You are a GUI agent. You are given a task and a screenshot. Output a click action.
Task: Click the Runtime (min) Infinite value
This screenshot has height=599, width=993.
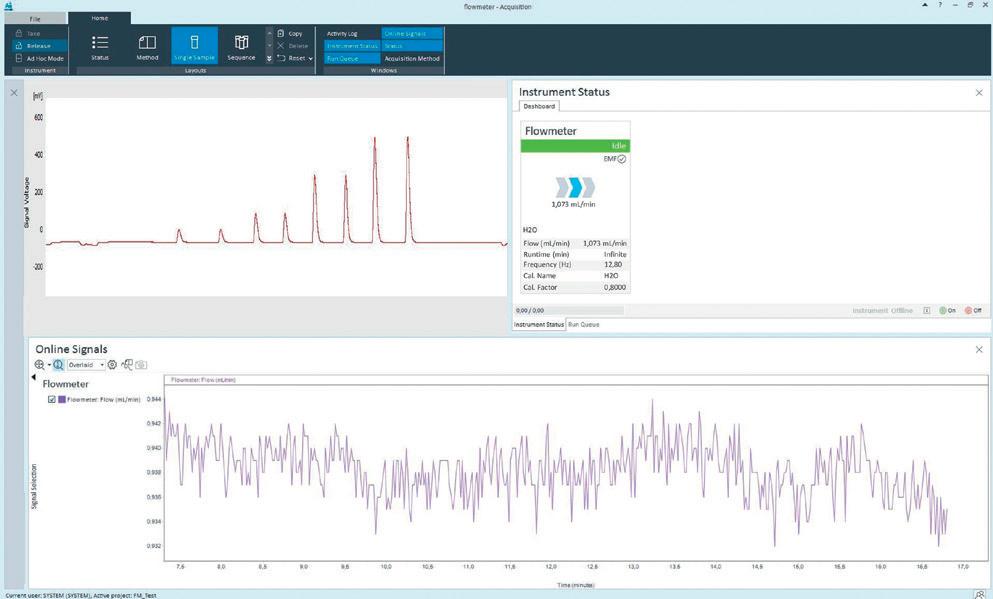coord(614,254)
